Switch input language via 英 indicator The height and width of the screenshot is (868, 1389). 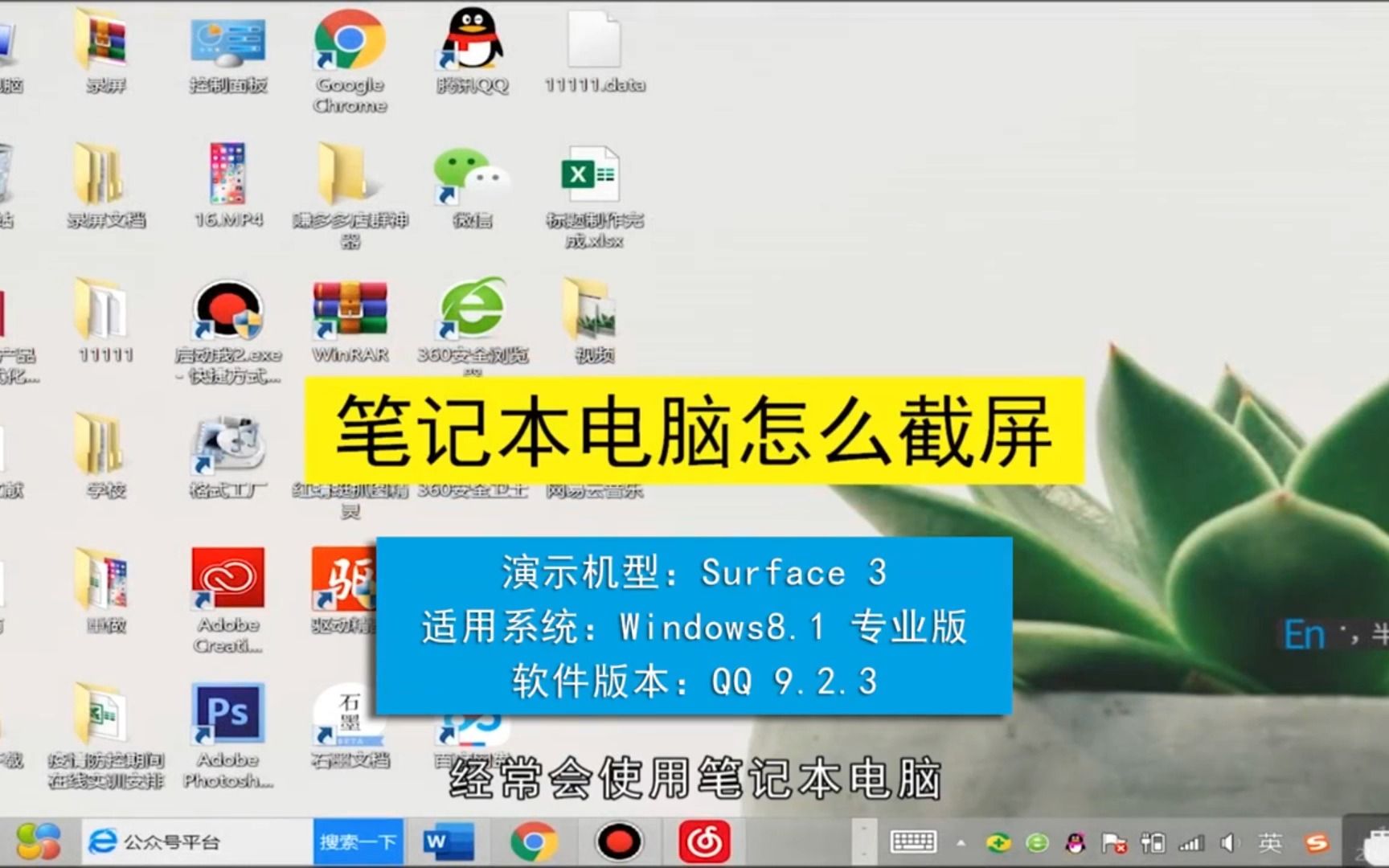click(1271, 842)
